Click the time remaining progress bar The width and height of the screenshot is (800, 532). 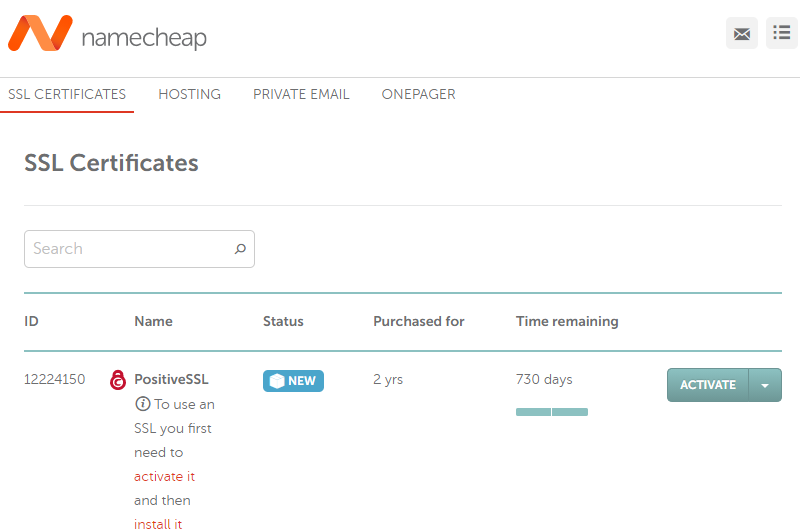(552, 412)
